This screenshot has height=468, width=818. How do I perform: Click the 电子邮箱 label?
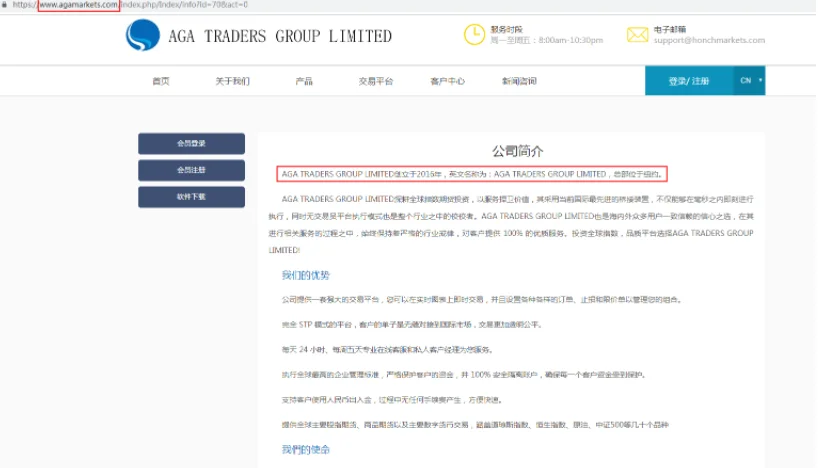pyautogui.click(x=669, y=29)
